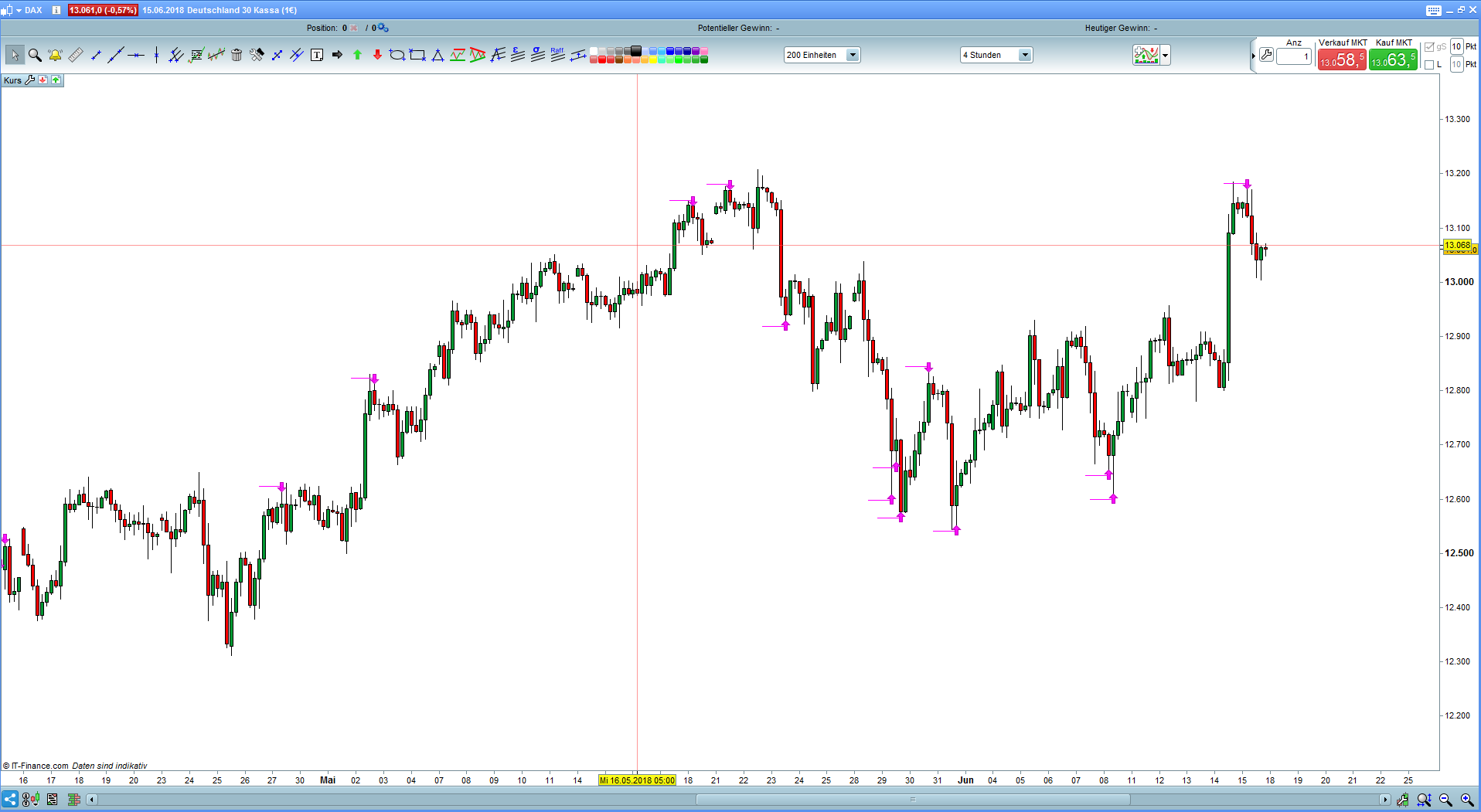Click the Heutiger Gewinn label

tap(1117, 28)
